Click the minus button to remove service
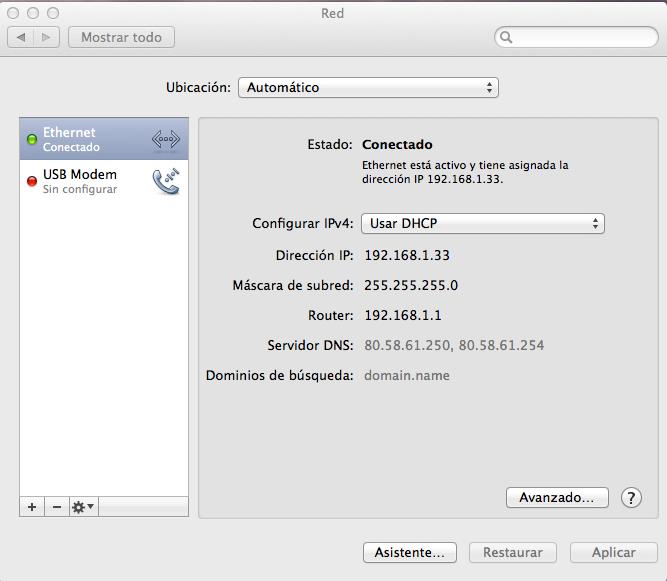This screenshot has width=667, height=581. tap(57, 507)
